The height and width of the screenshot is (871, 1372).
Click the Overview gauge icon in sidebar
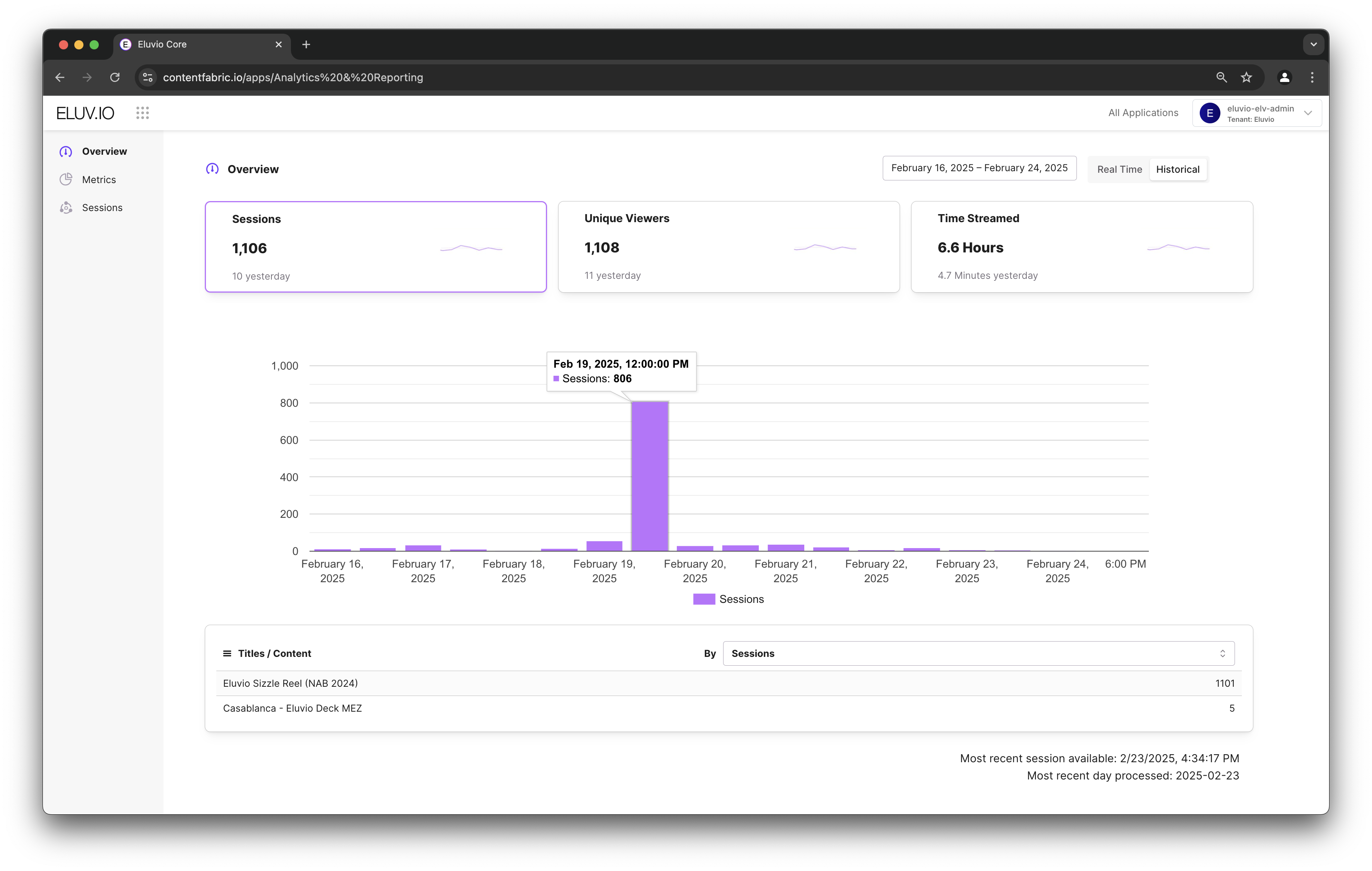66,152
